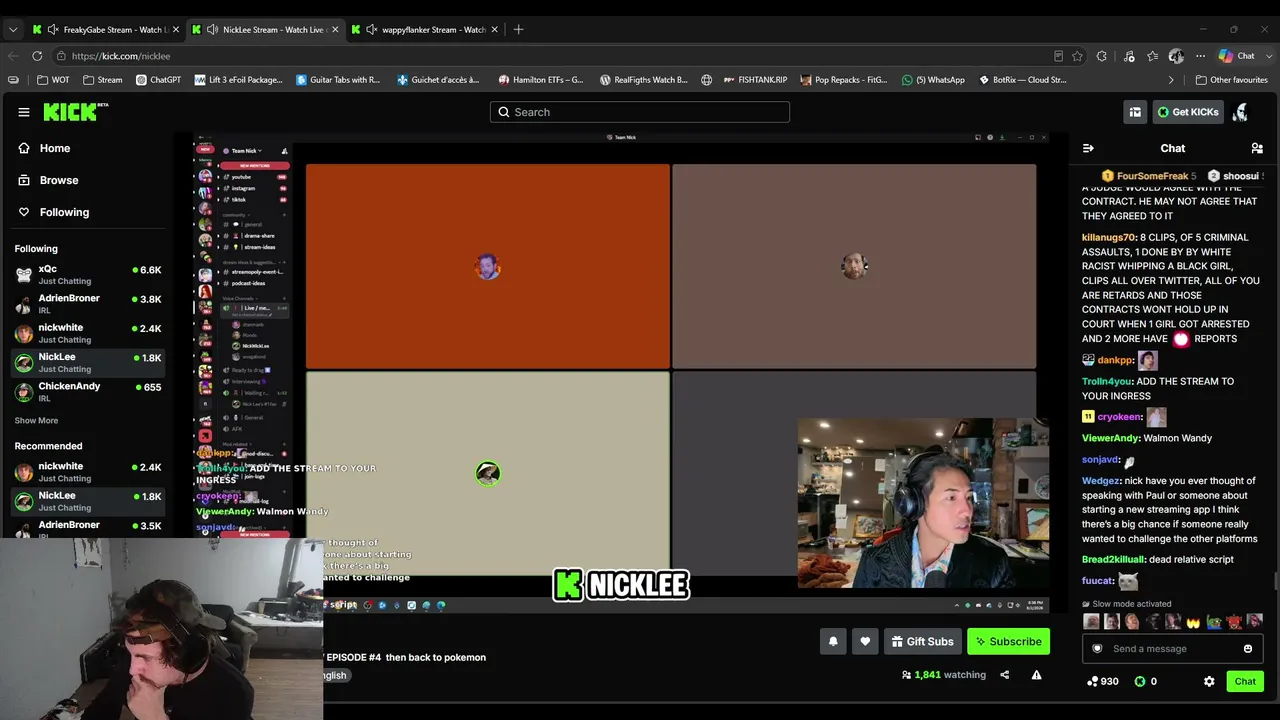
Task: Open ChickenAndy's channel in the Following list
Action: [88, 392]
